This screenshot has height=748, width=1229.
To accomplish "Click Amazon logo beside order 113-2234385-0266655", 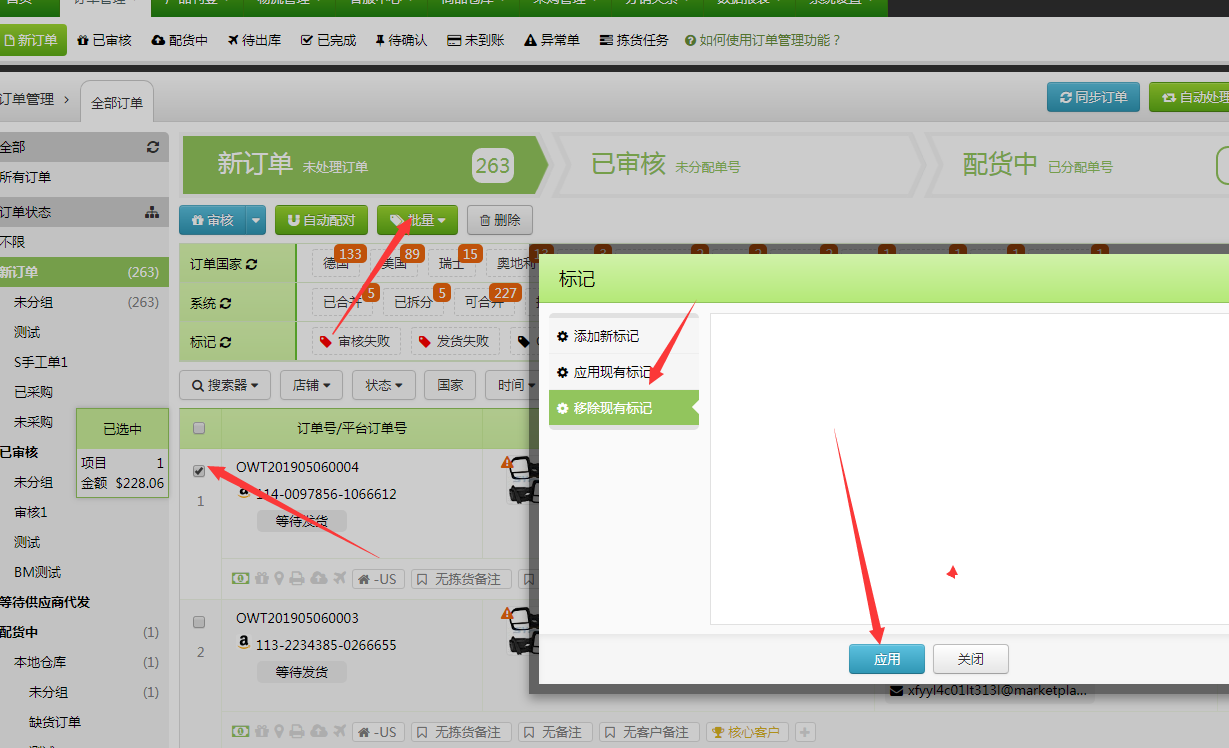I will coord(243,644).
